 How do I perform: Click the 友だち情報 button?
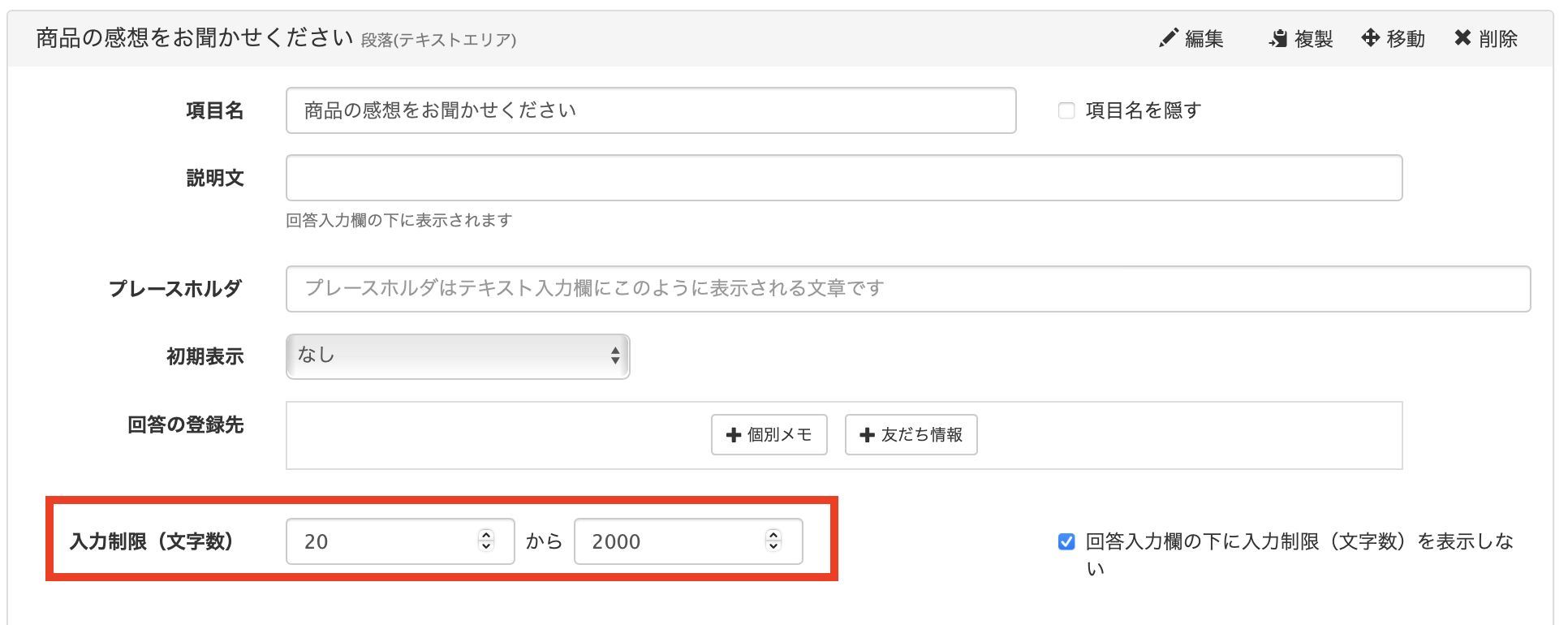pos(910,435)
